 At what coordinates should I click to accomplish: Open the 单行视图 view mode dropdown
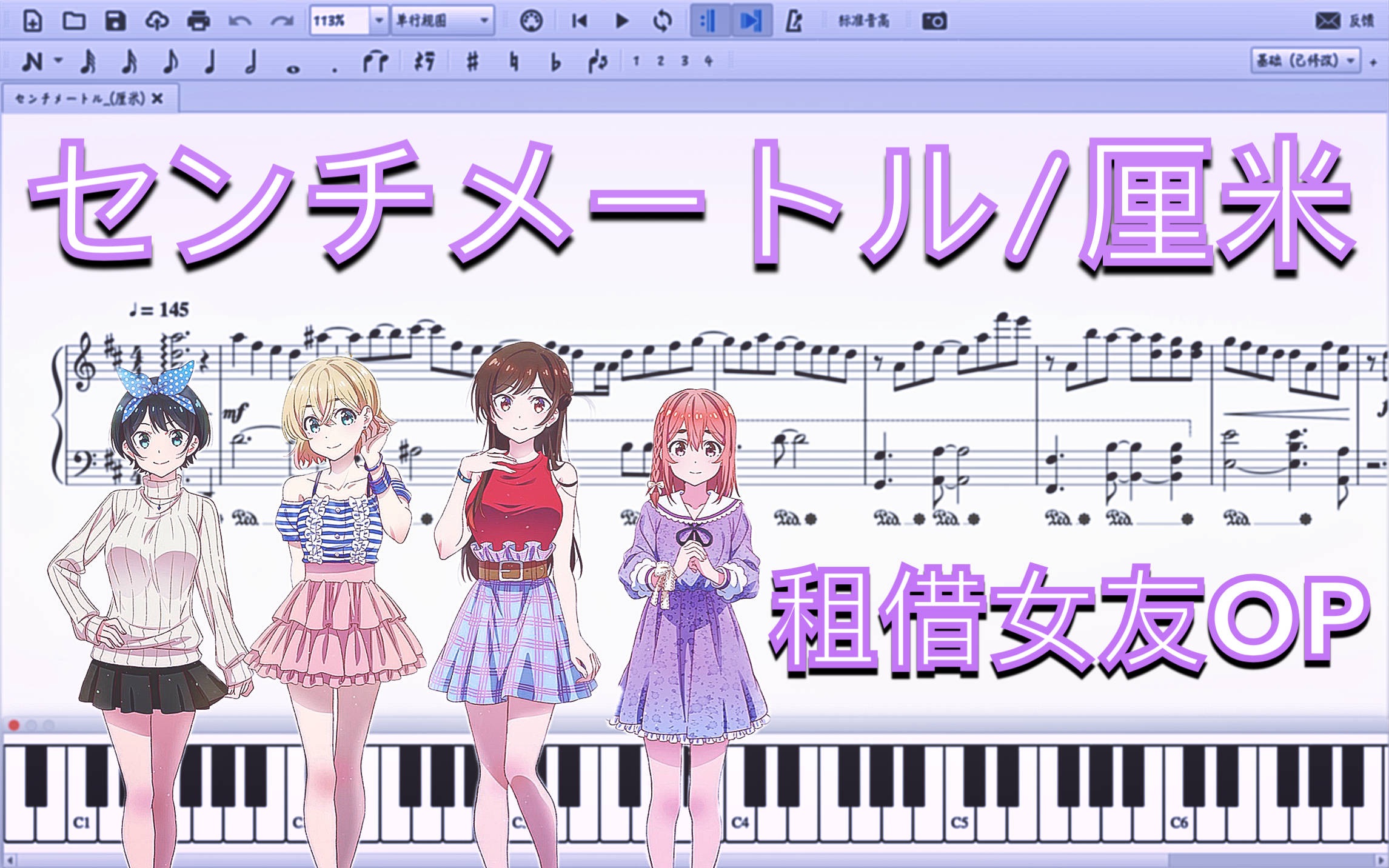[x=443, y=21]
